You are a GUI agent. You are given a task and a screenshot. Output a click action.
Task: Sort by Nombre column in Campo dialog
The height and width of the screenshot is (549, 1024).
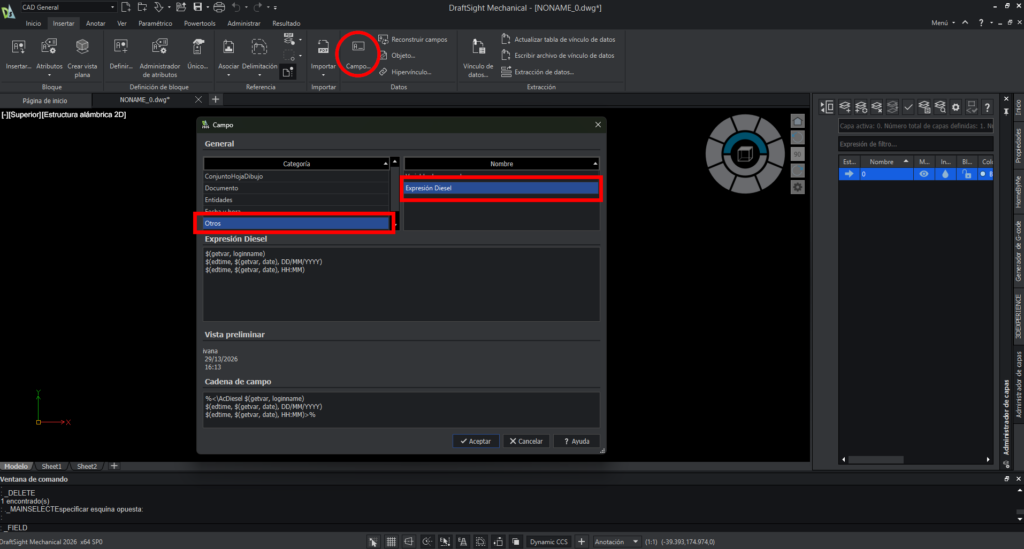[502, 164]
